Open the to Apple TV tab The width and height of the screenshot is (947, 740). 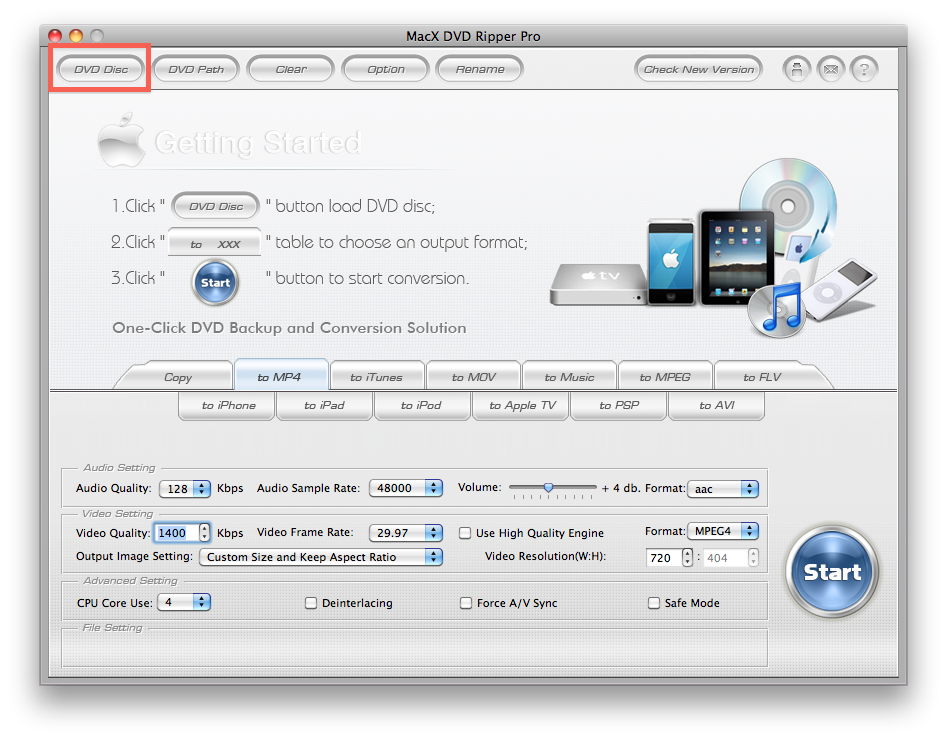pos(522,405)
